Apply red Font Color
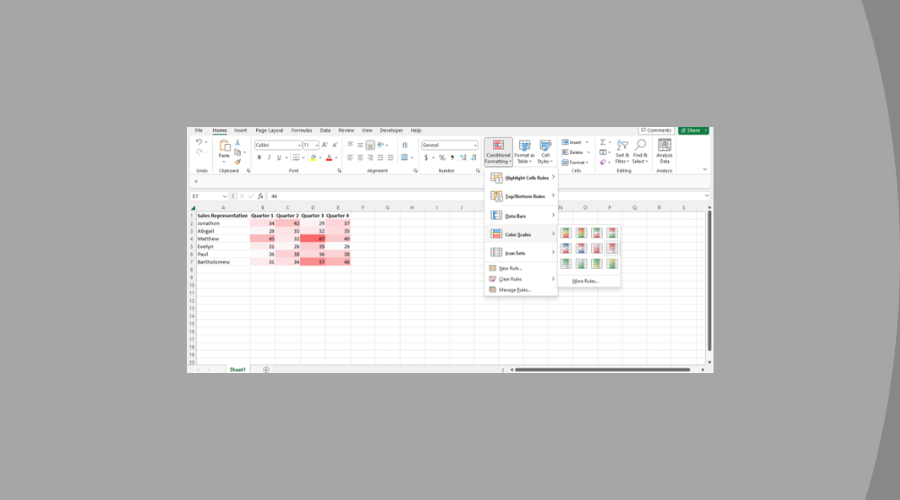 329,157
